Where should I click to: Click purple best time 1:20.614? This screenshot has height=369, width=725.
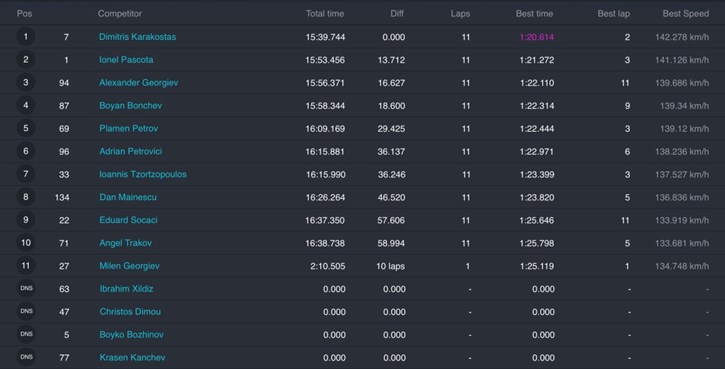[x=537, y=37]
